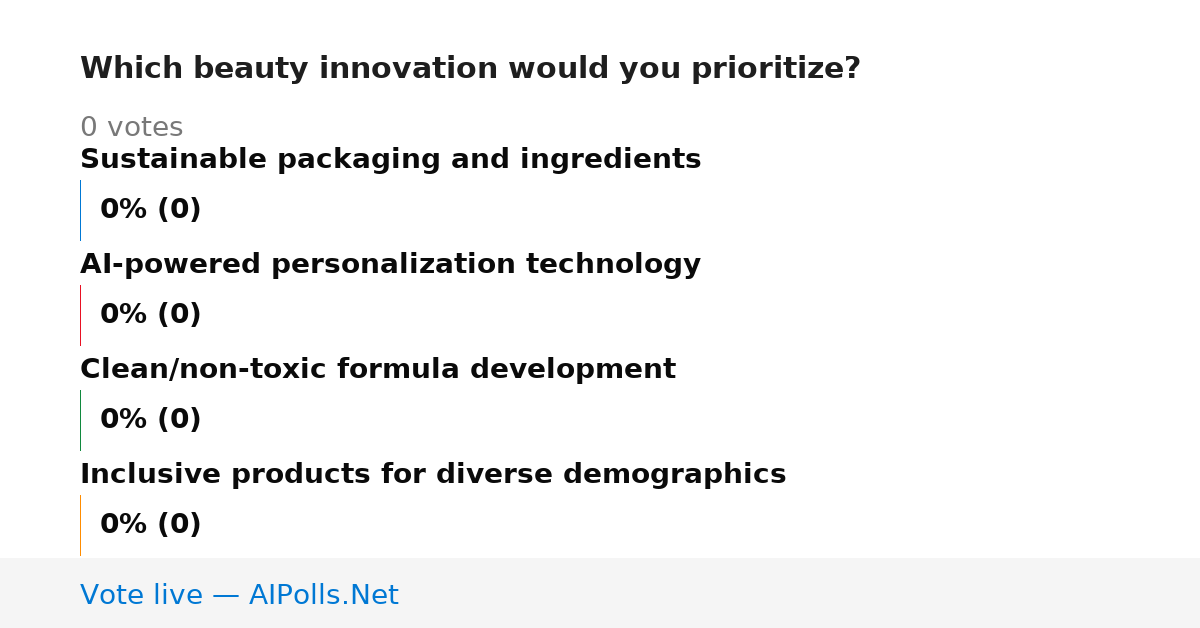Select Sustainable packaging and ingredients option
This screenshot has width=1200, height=628.
[x=390, y=160]
